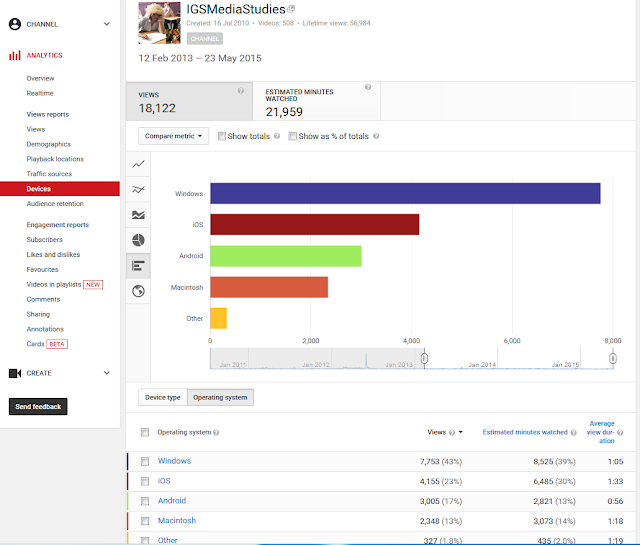Viewport: 640px width, 545px height.
Task: Sort by Estimated minutes watched column
Action: (x=525, y=432)
